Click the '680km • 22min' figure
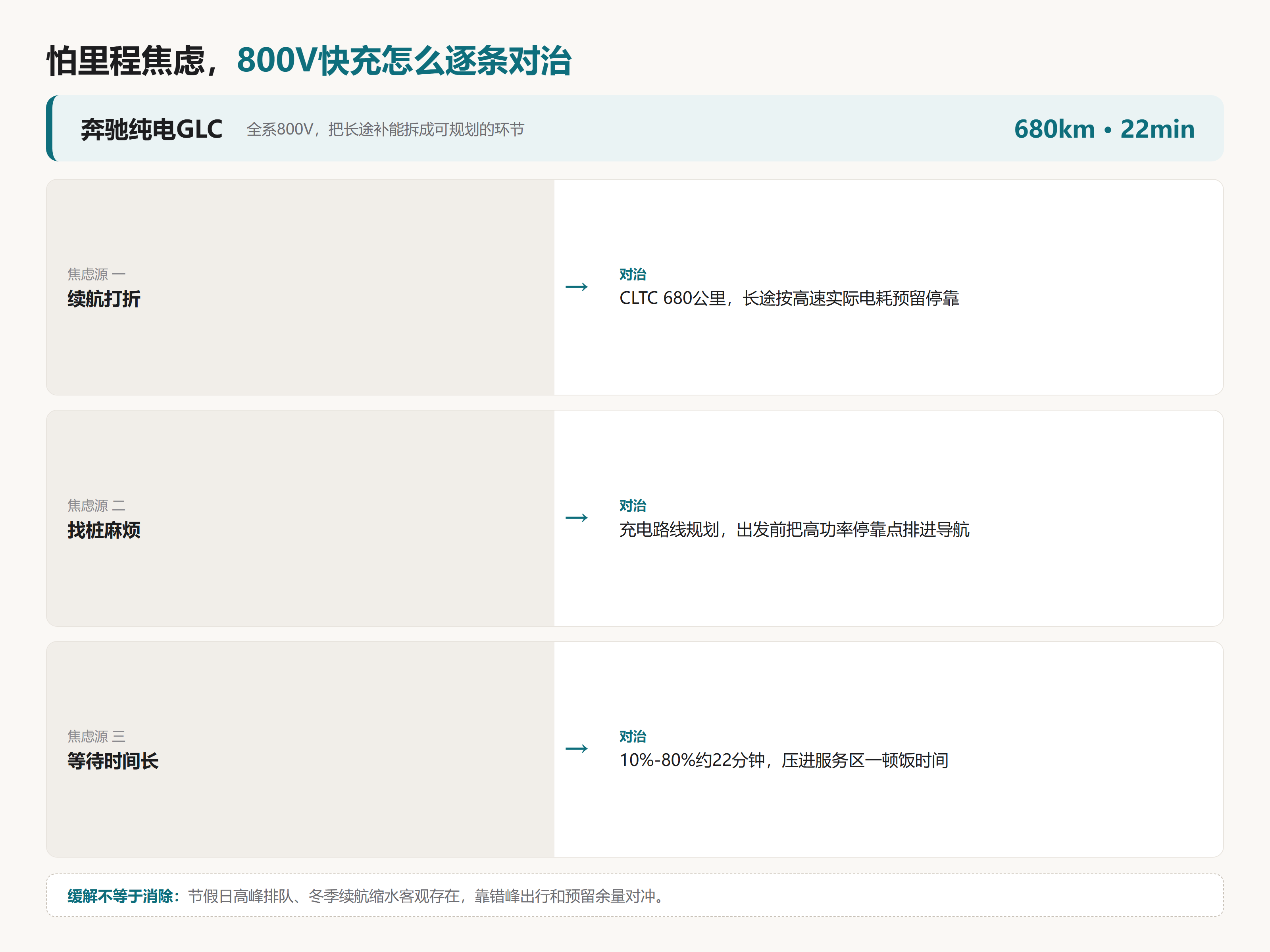The image size is (1270, 952). tap(1104, 129)
